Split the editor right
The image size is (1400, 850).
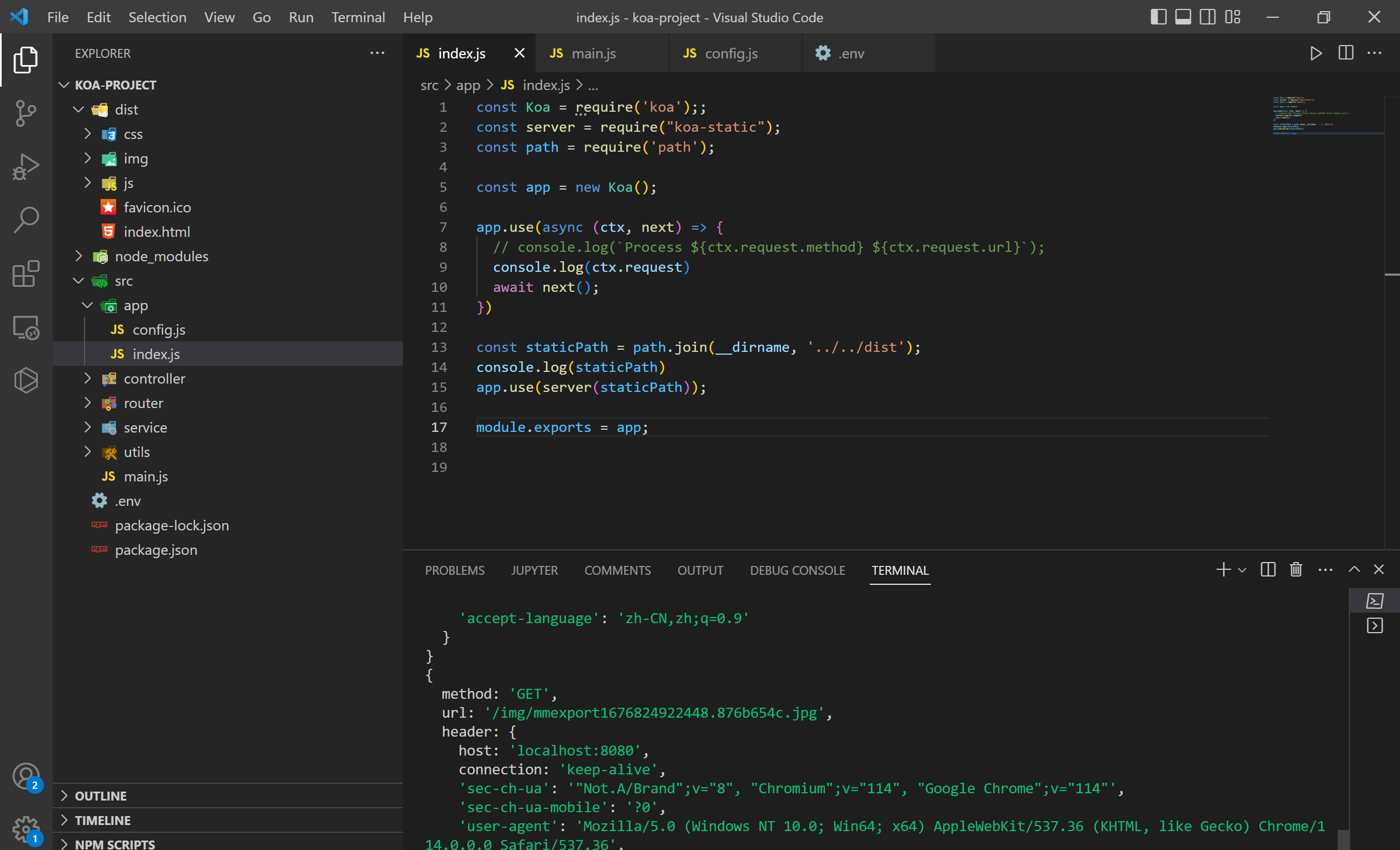click(x=1346, y=53)
